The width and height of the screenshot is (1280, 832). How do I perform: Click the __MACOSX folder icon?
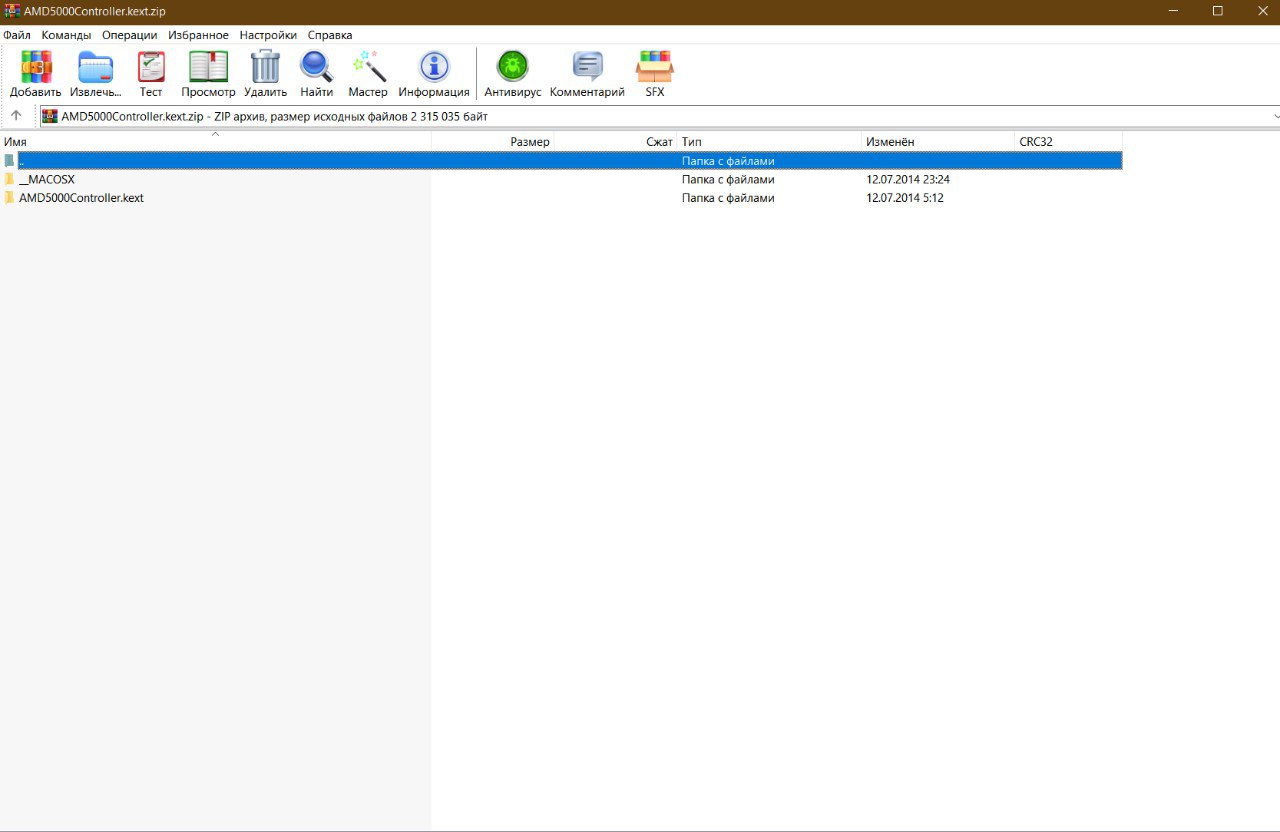tap(9, 179)
